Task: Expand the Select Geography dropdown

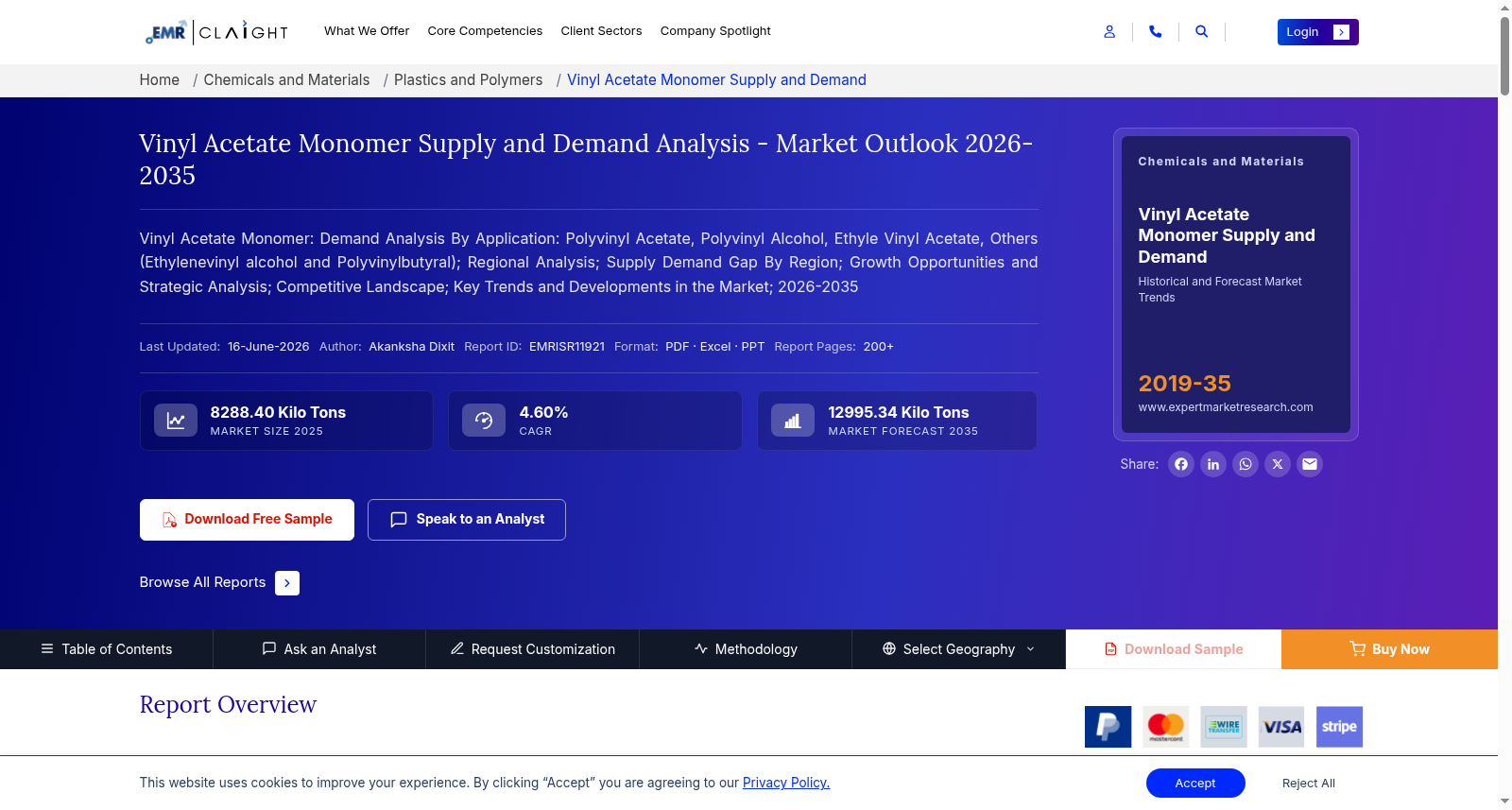Action: pyautogui.click(x=959, y=649)
